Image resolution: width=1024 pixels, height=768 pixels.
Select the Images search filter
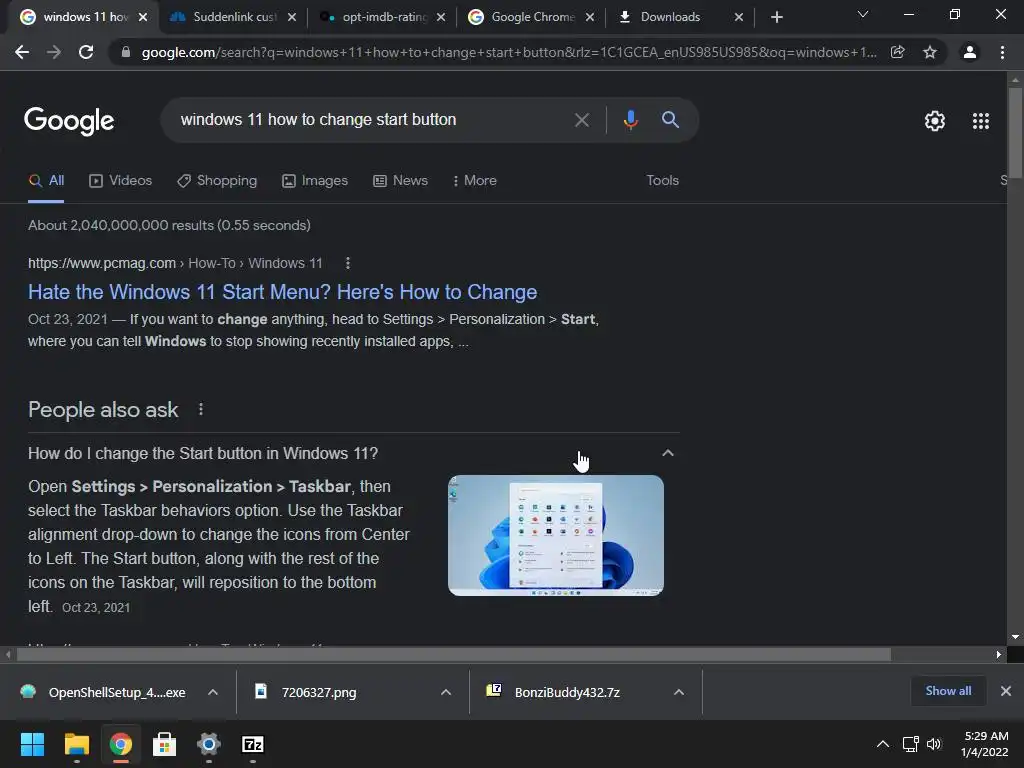click(x=315, y=181)
